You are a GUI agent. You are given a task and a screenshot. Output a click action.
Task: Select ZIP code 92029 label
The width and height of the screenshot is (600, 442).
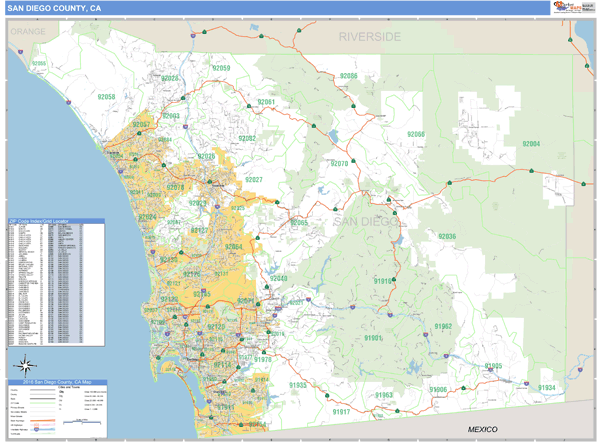197,203
